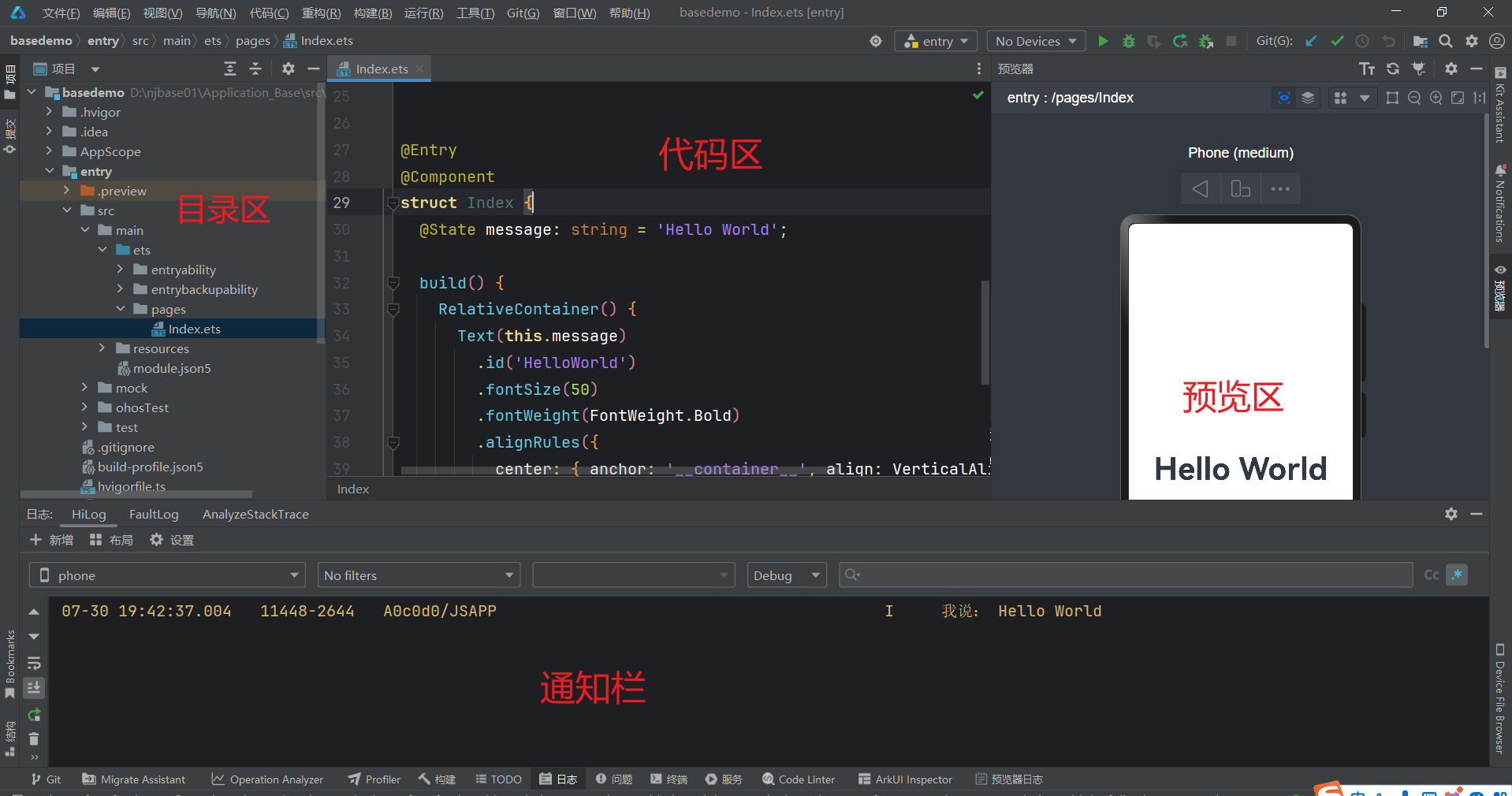Open Migrate Assistant tool window
The width and height of the screenshot is (1512, 796).
pos(134,779)
